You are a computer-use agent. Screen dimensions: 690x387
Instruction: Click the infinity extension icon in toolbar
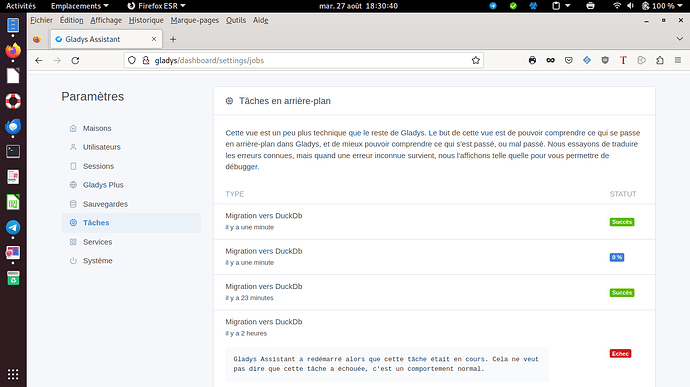click(x=551, y=60)
